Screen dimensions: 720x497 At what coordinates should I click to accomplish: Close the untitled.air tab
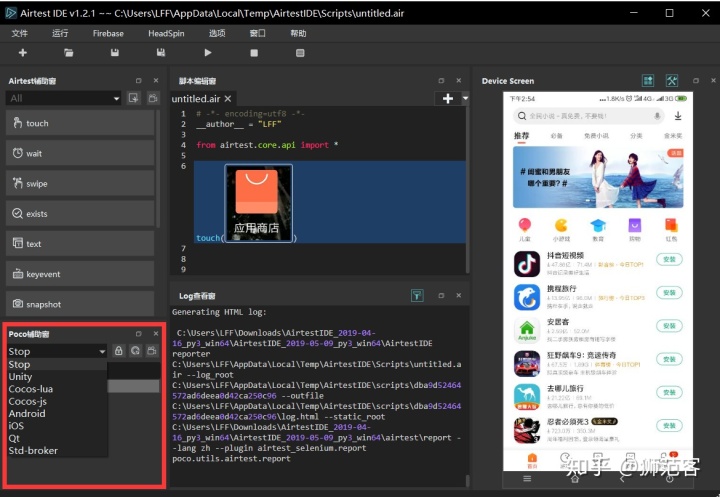point(228,99)
